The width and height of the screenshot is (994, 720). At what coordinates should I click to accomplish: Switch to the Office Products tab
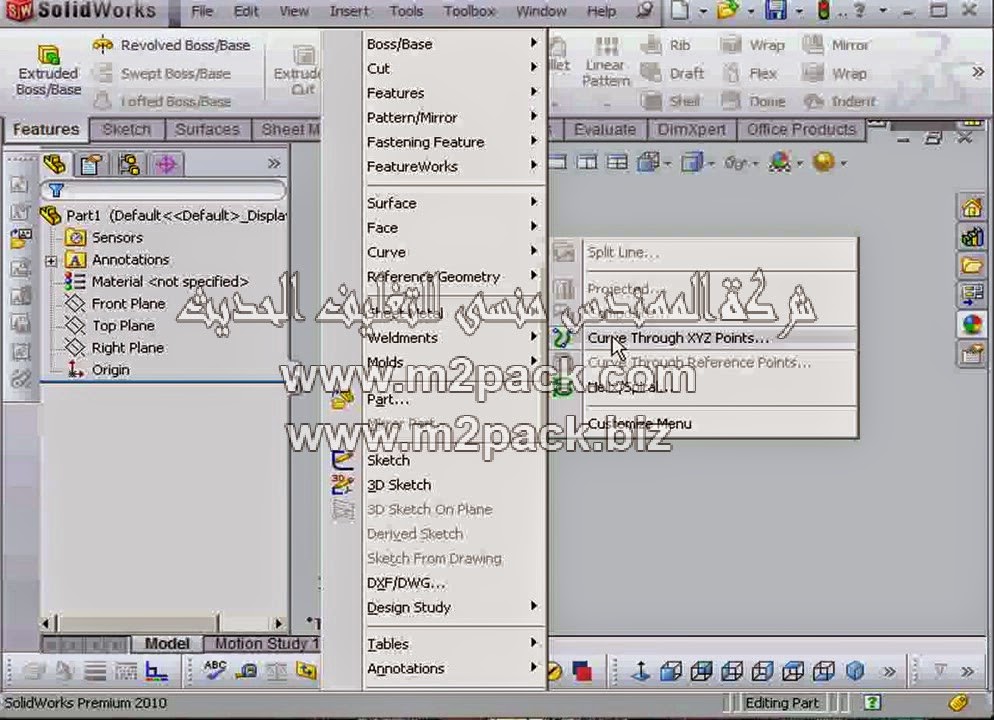(801, 129)
